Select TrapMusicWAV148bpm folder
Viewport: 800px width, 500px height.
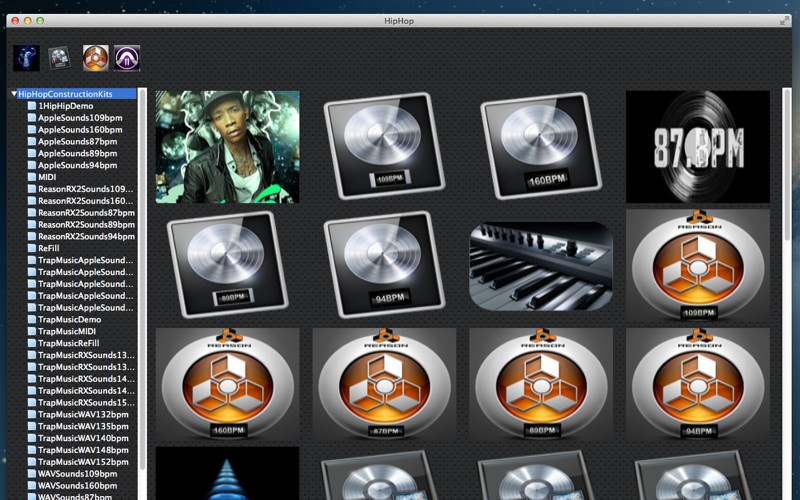click(83, 450)
